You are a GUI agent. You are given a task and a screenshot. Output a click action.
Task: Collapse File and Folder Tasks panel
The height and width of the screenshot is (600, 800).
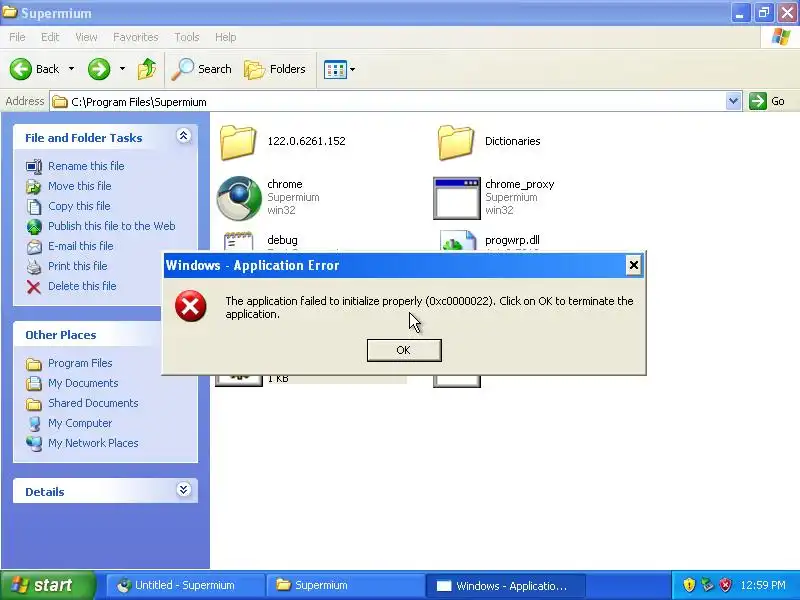(184, 135)
